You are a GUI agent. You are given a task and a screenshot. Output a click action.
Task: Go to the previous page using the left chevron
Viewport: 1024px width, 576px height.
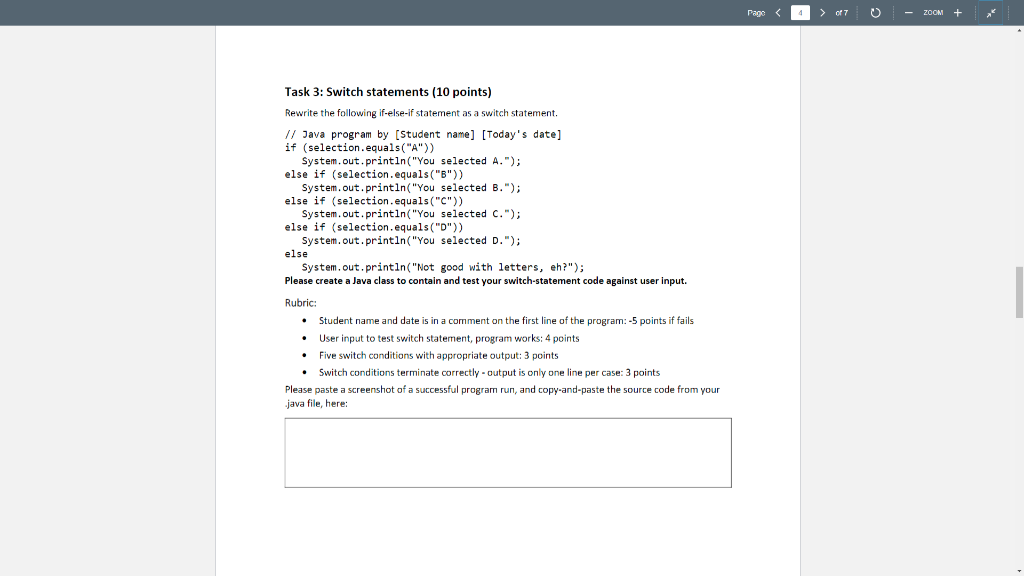(x=777, y=12)
